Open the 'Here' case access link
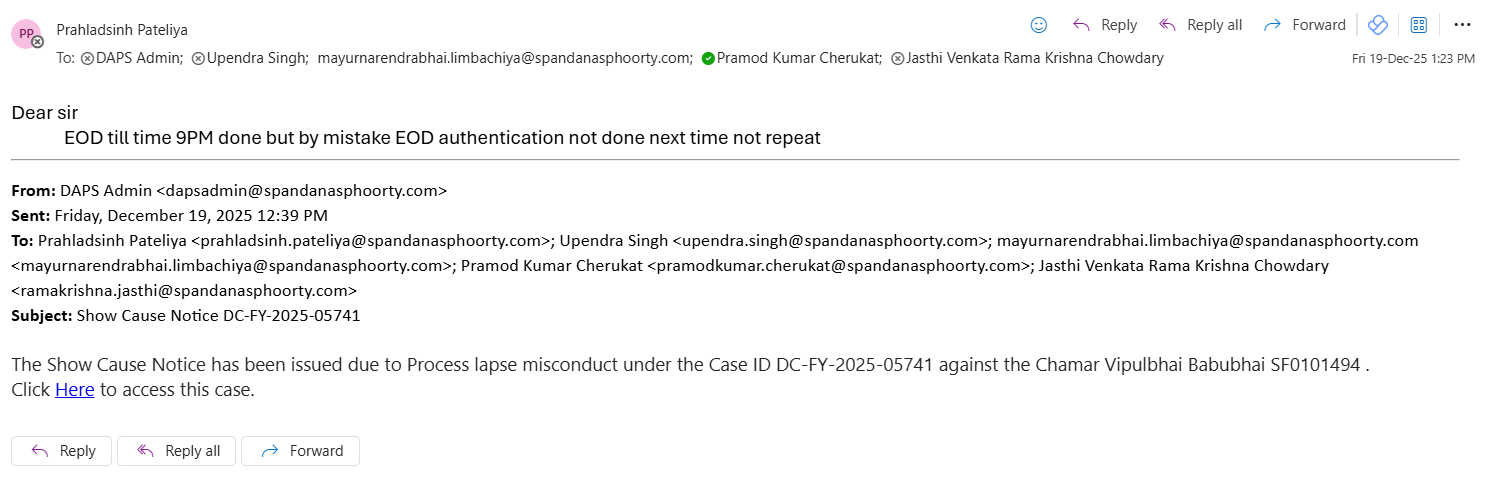Viewport: 1497px width, 482px height. point(74,390)
